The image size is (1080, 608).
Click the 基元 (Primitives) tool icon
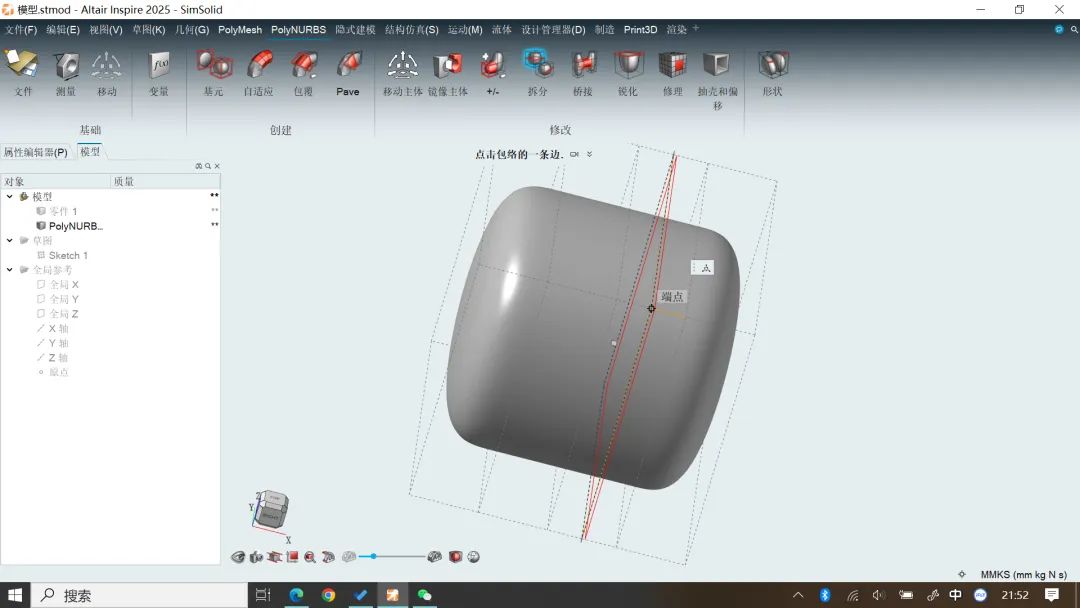213,67
